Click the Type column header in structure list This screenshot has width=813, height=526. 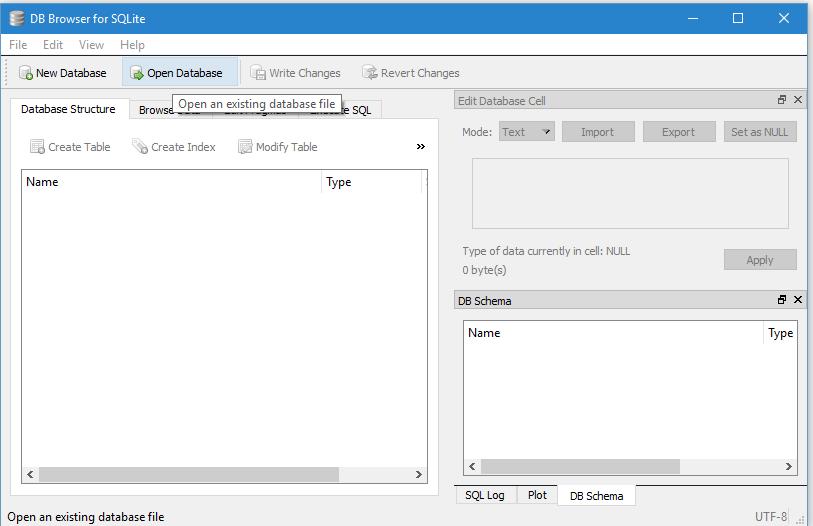(371, 182)
